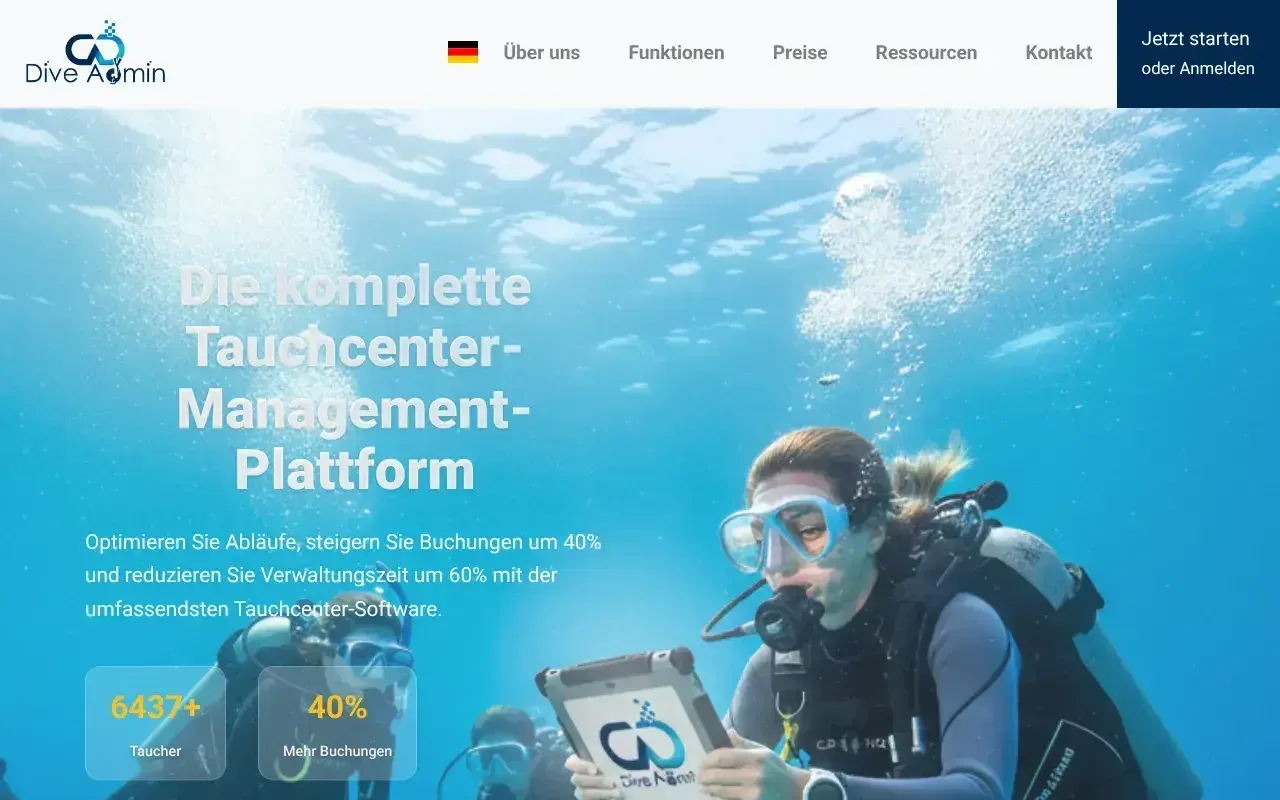This screenshot has height=800, width=1280.
Task: Select "Über uns" in the navigation
Action: tap(542, 52)
